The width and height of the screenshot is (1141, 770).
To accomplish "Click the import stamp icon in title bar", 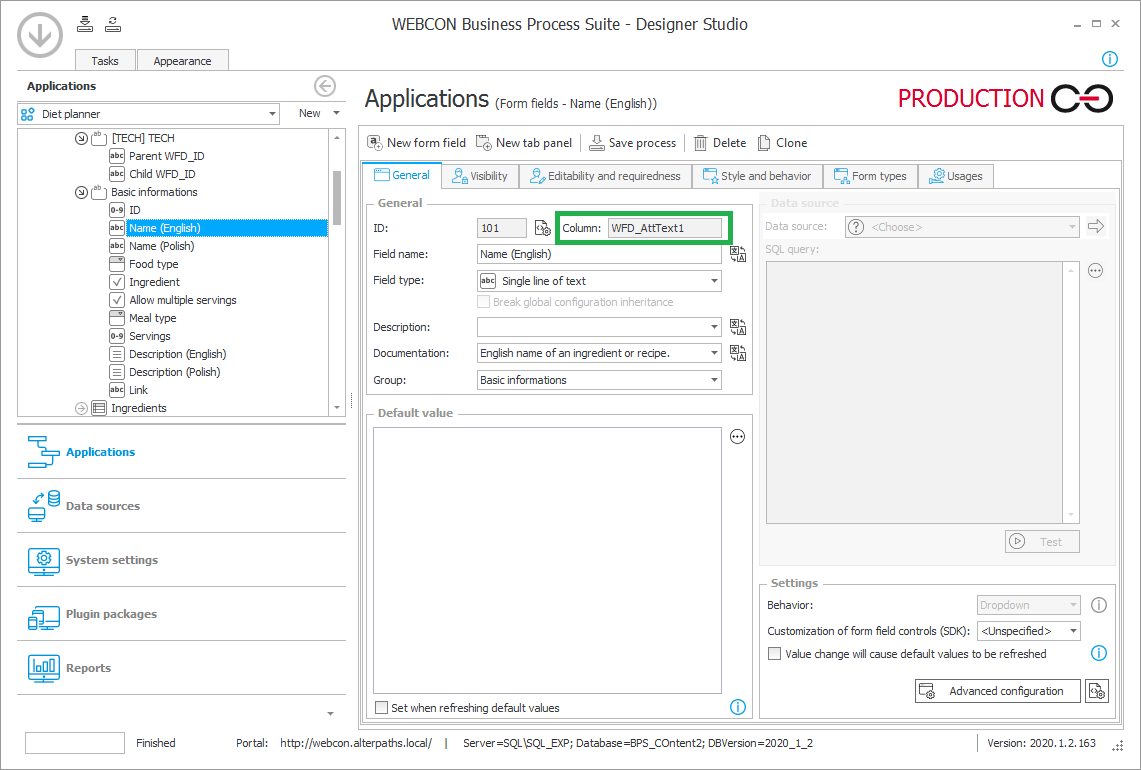I will 85,24.
